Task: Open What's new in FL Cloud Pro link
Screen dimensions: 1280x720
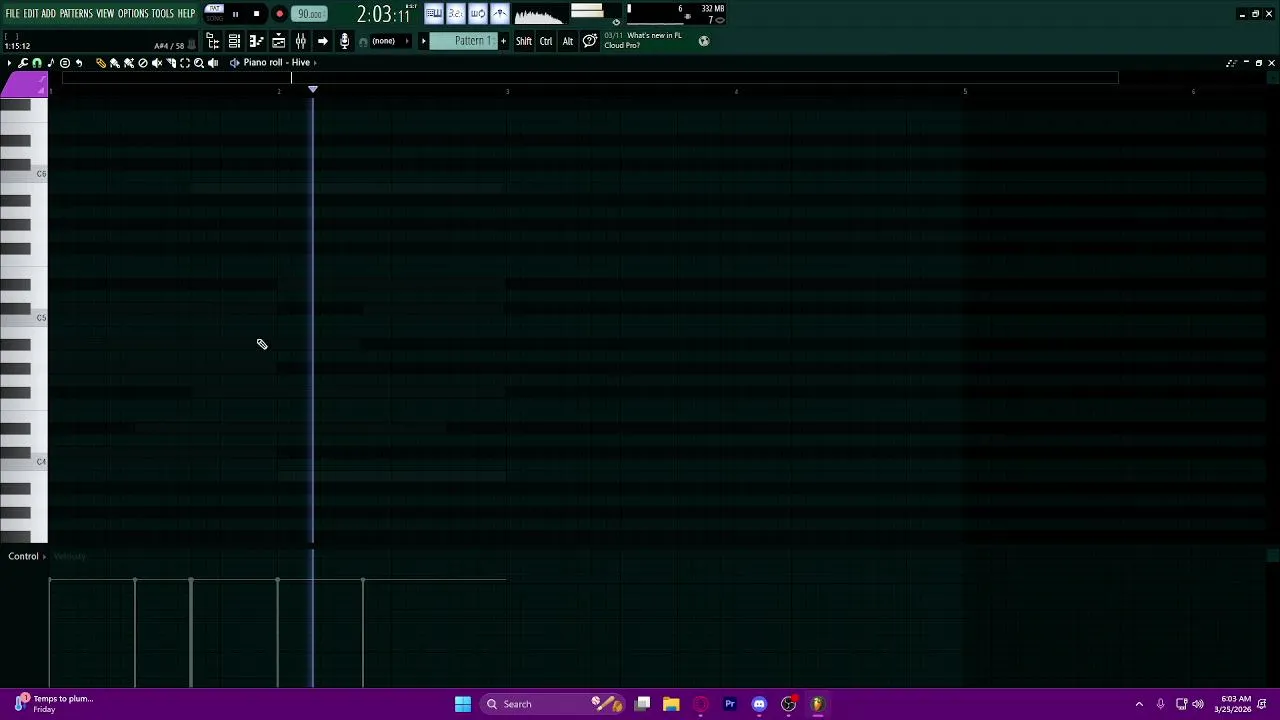Action: click(x=643, y=40)
